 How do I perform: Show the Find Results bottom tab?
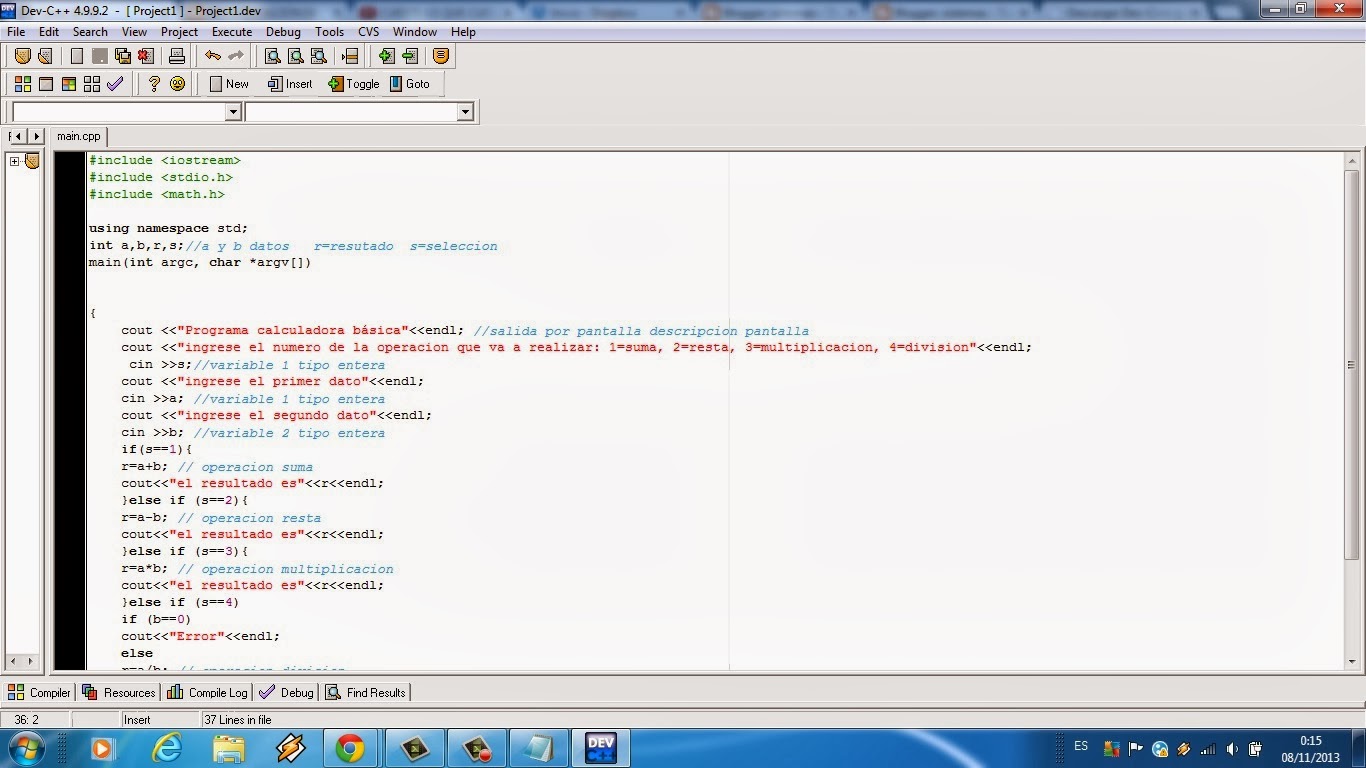365,692
